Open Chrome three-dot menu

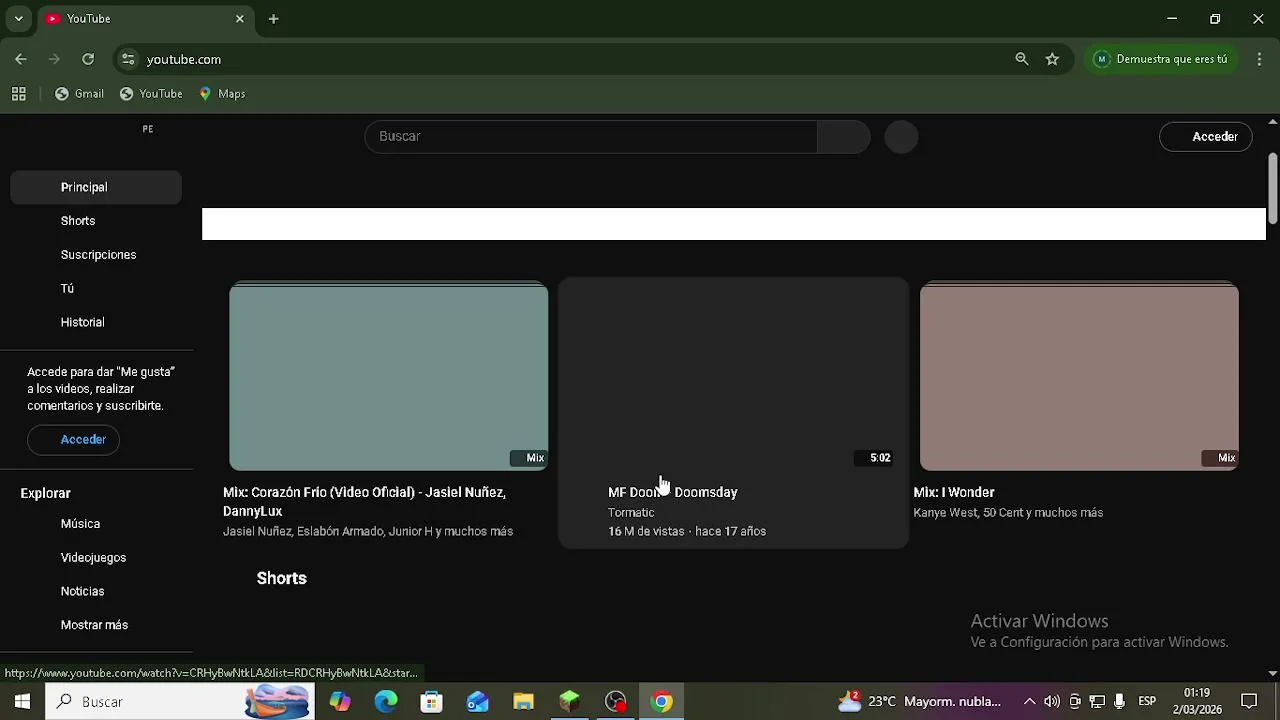1259,59
